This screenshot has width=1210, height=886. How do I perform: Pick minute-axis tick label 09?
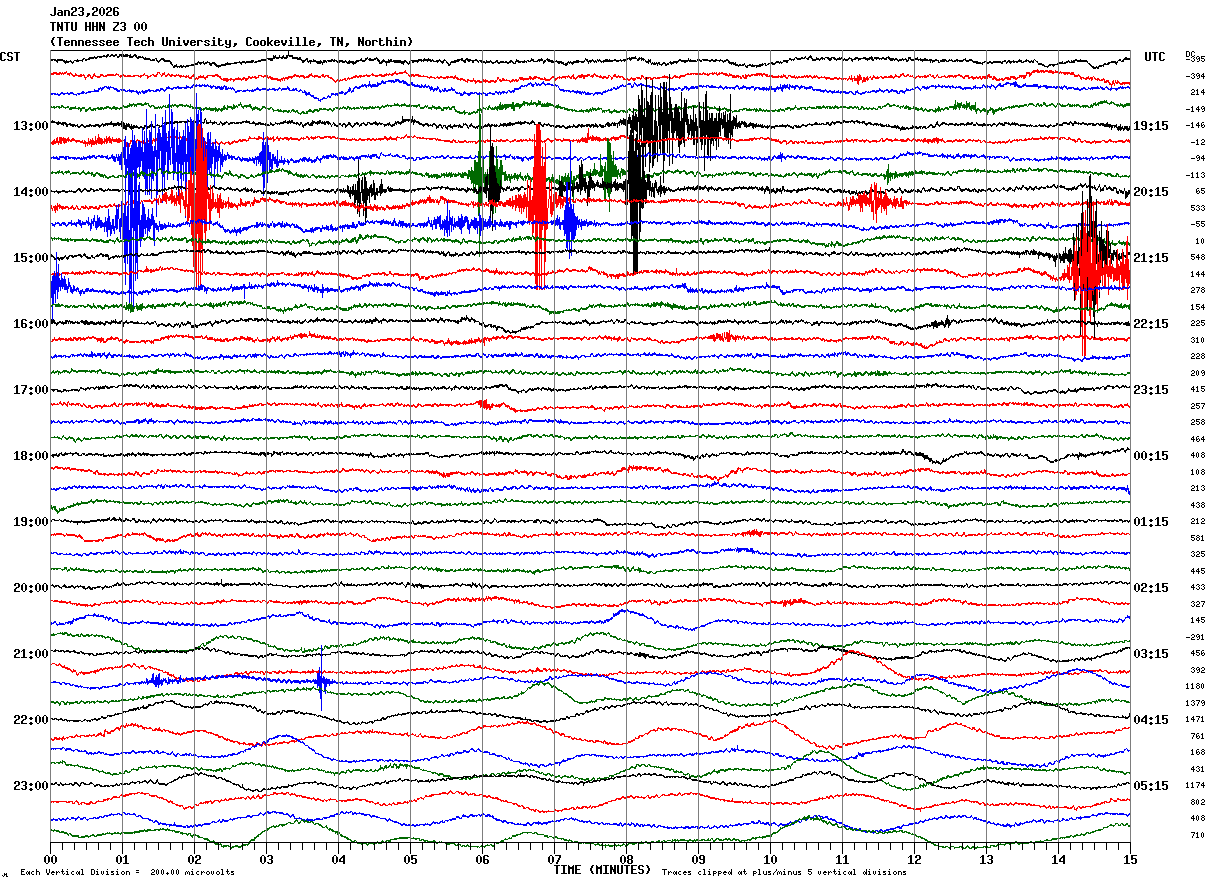[698, 859]
